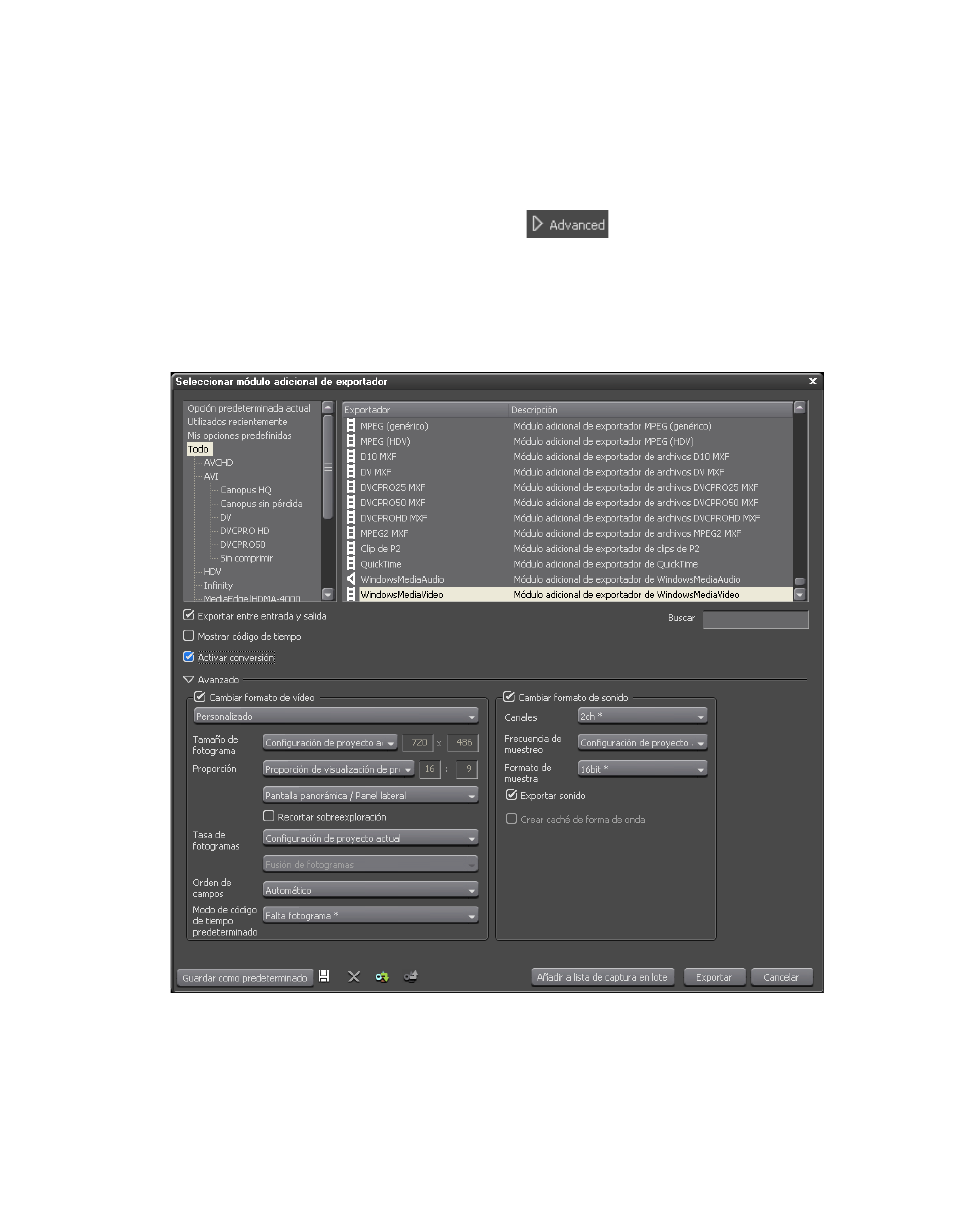Click the save preset floppy disk icon
The height and width of the screenshot is (1227, 954).
324,976
